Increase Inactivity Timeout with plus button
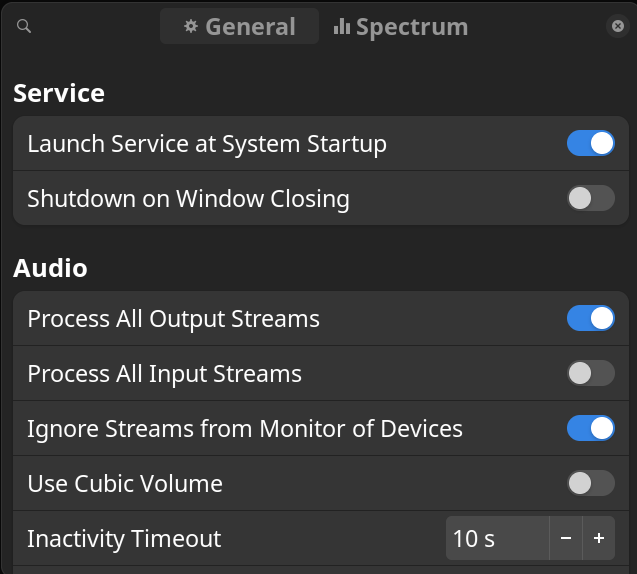 tap(599, 539)
